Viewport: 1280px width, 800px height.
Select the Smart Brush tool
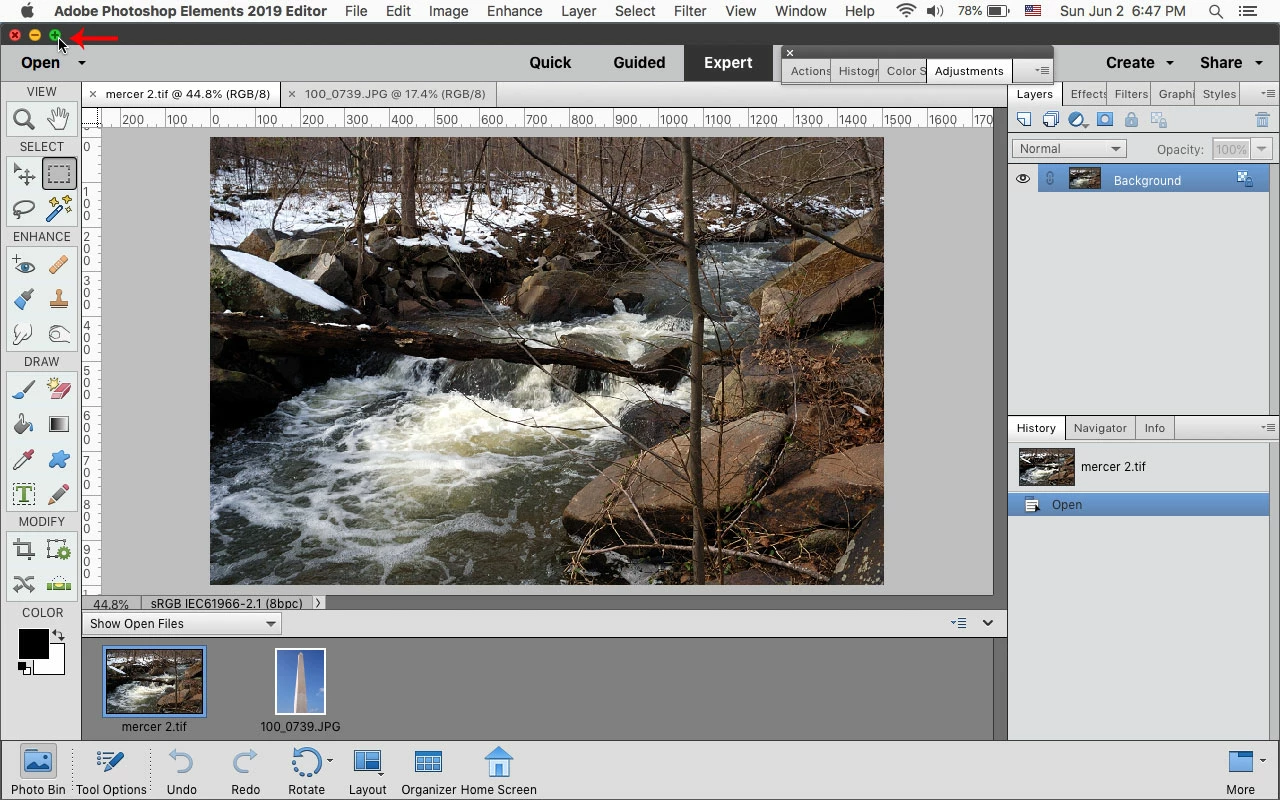point(24,299)
